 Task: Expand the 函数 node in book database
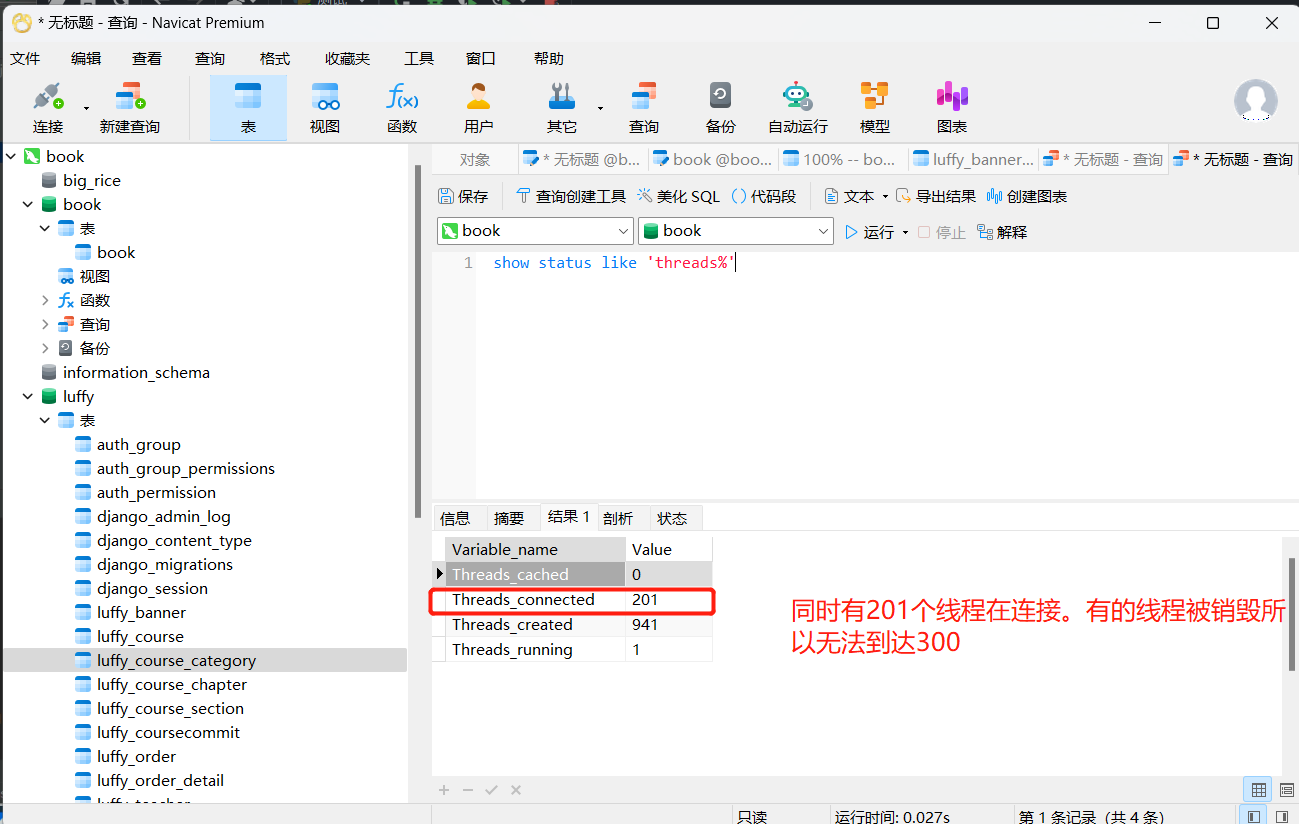pyautogui.click(x=45, y=300)
